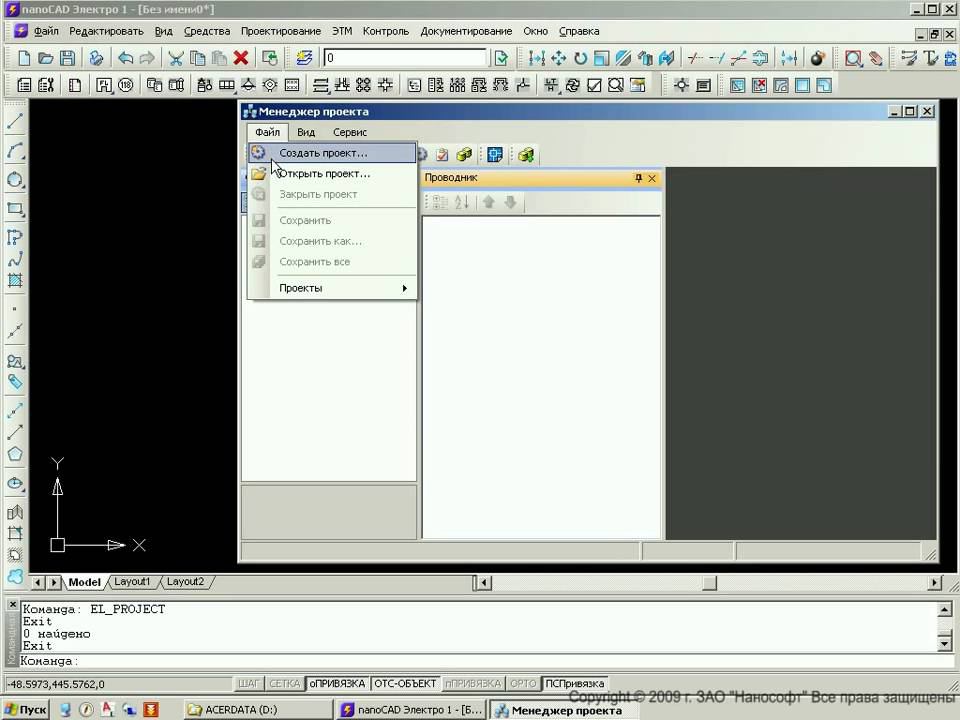Click the horizontal scrollbar right arrow
The height and width of the screenshot is (720, 960).
(934, 583)
